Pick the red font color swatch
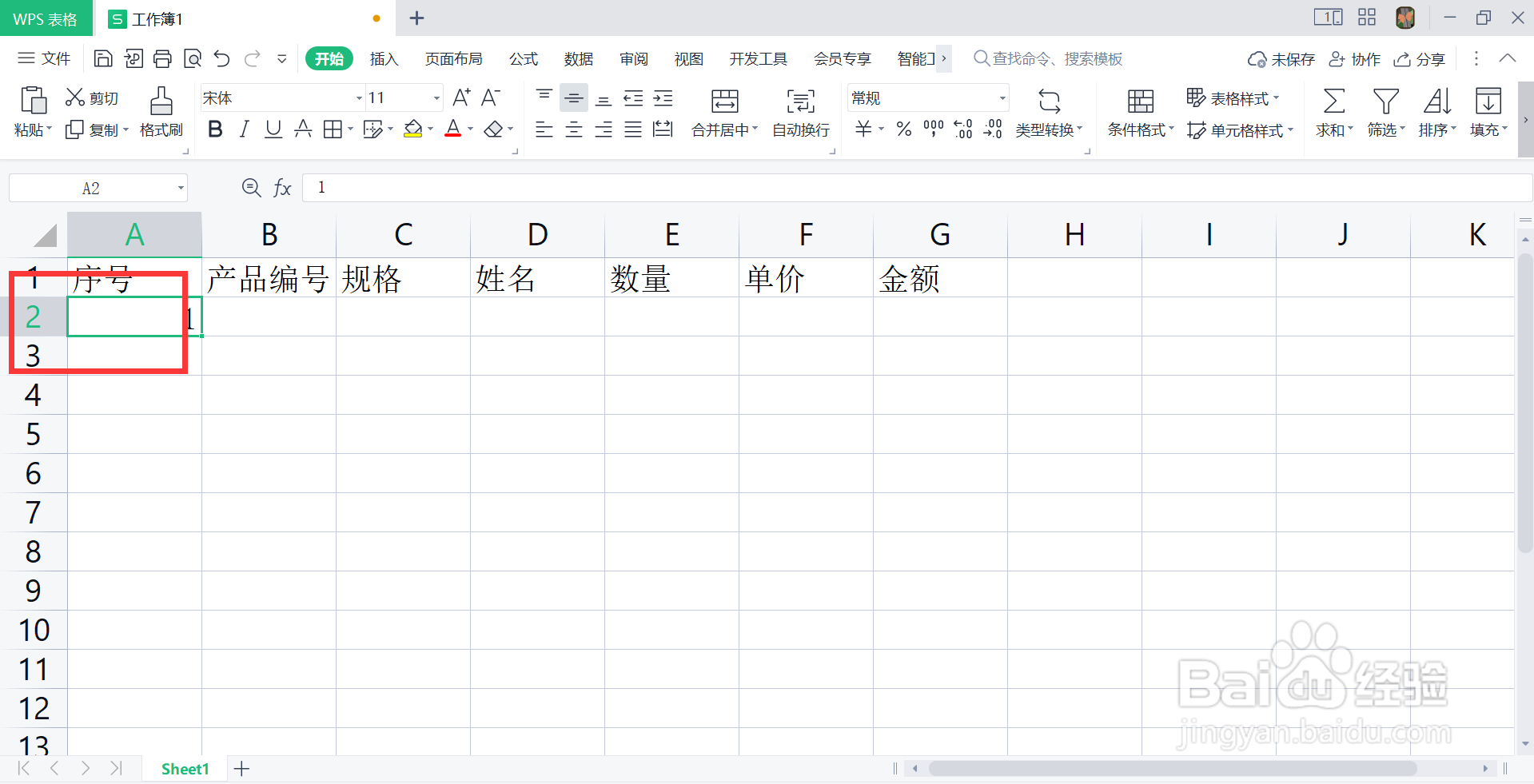Viewport: 1534px width, 784px height. tap(452, 129)
